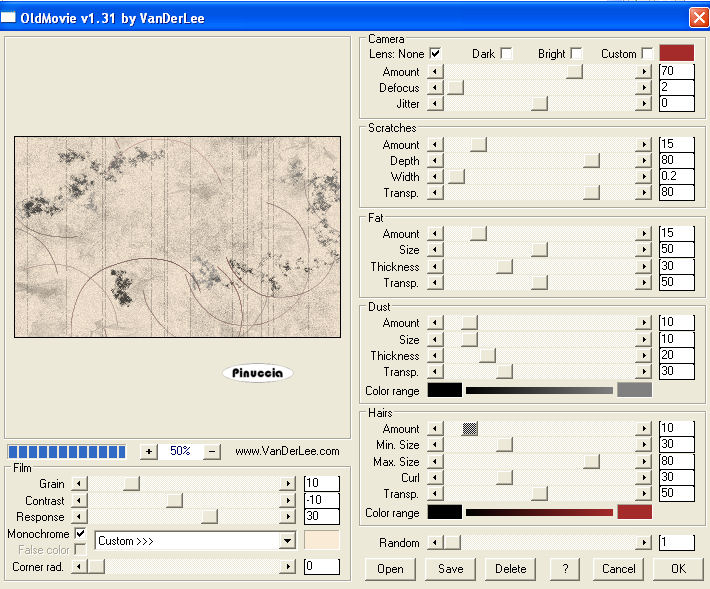Click the red Custom lens color swatch
Viewport: 710px width, 589px height.
click(x=676, y=53)
